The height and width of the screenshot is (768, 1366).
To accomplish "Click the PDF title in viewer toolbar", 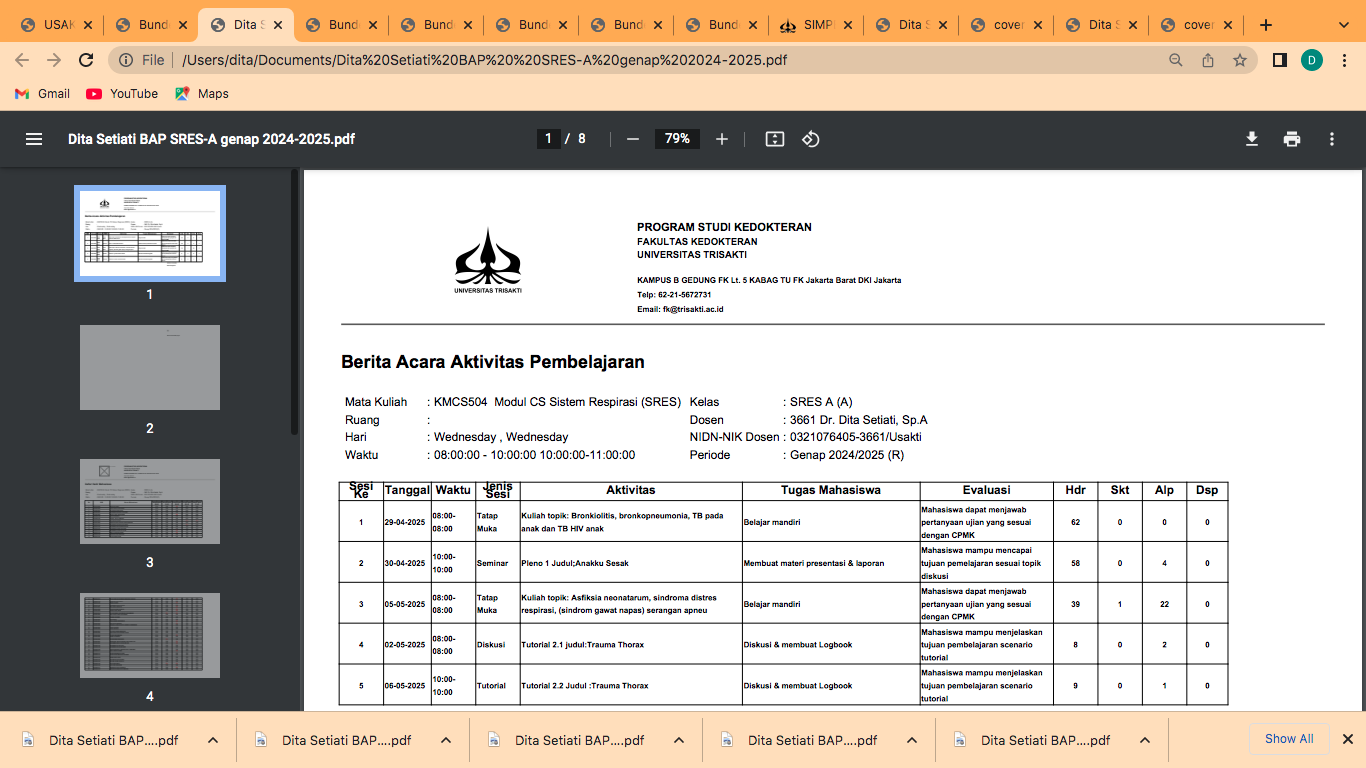I will coord(211,139).
